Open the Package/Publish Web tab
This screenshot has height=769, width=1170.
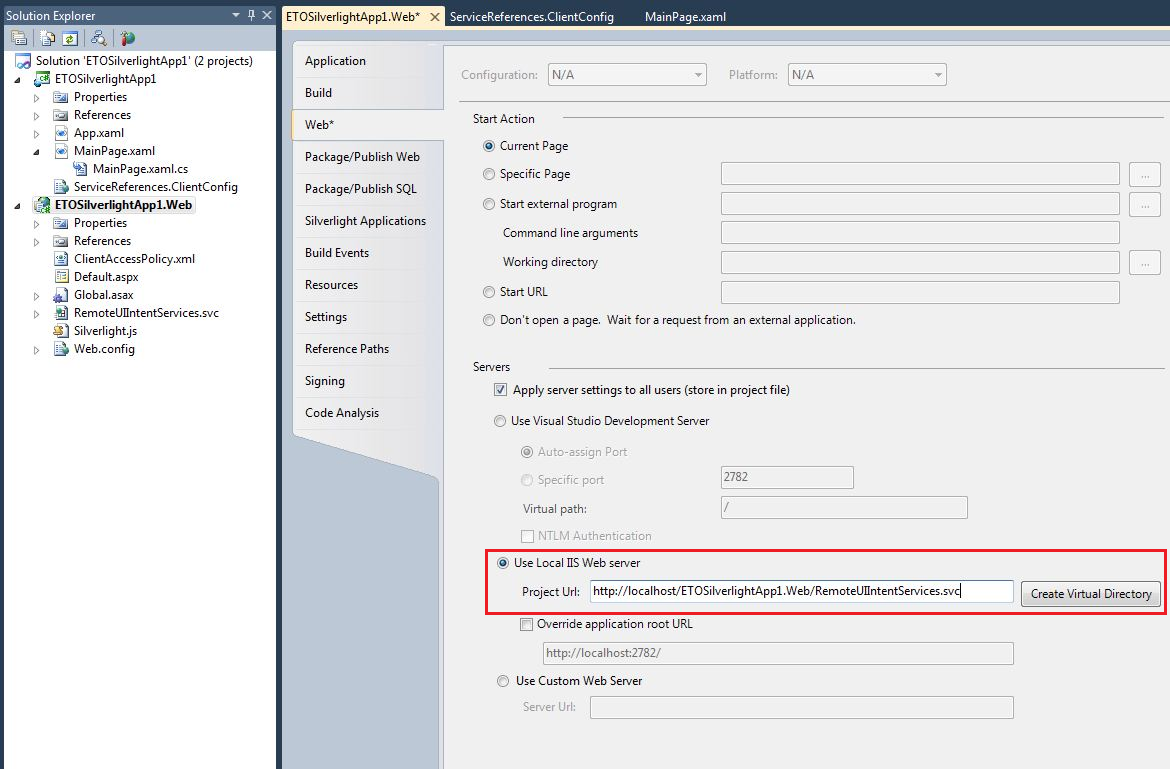point(362,157)
